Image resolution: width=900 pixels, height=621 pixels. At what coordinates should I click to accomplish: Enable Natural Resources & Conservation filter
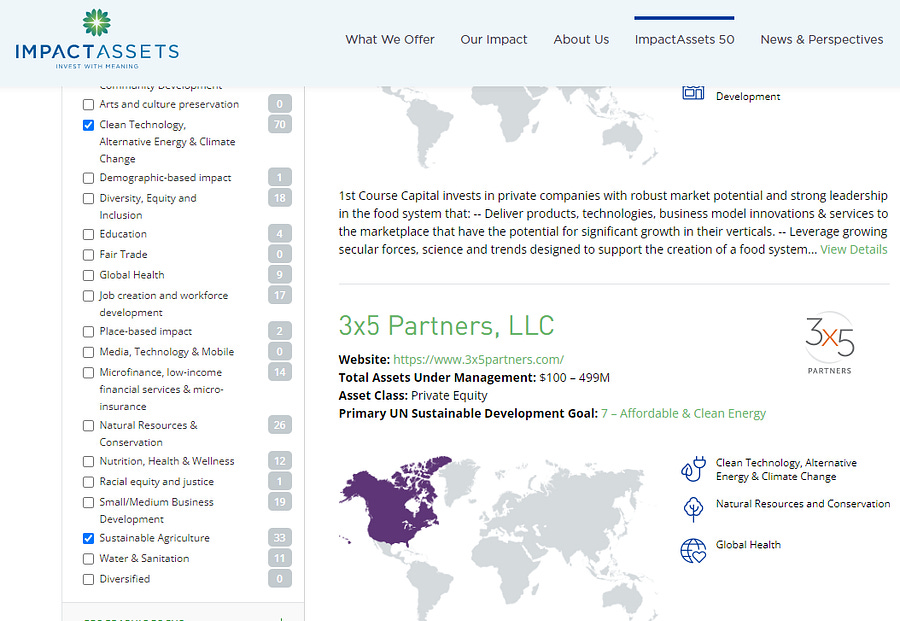click(x=88, y=426)
